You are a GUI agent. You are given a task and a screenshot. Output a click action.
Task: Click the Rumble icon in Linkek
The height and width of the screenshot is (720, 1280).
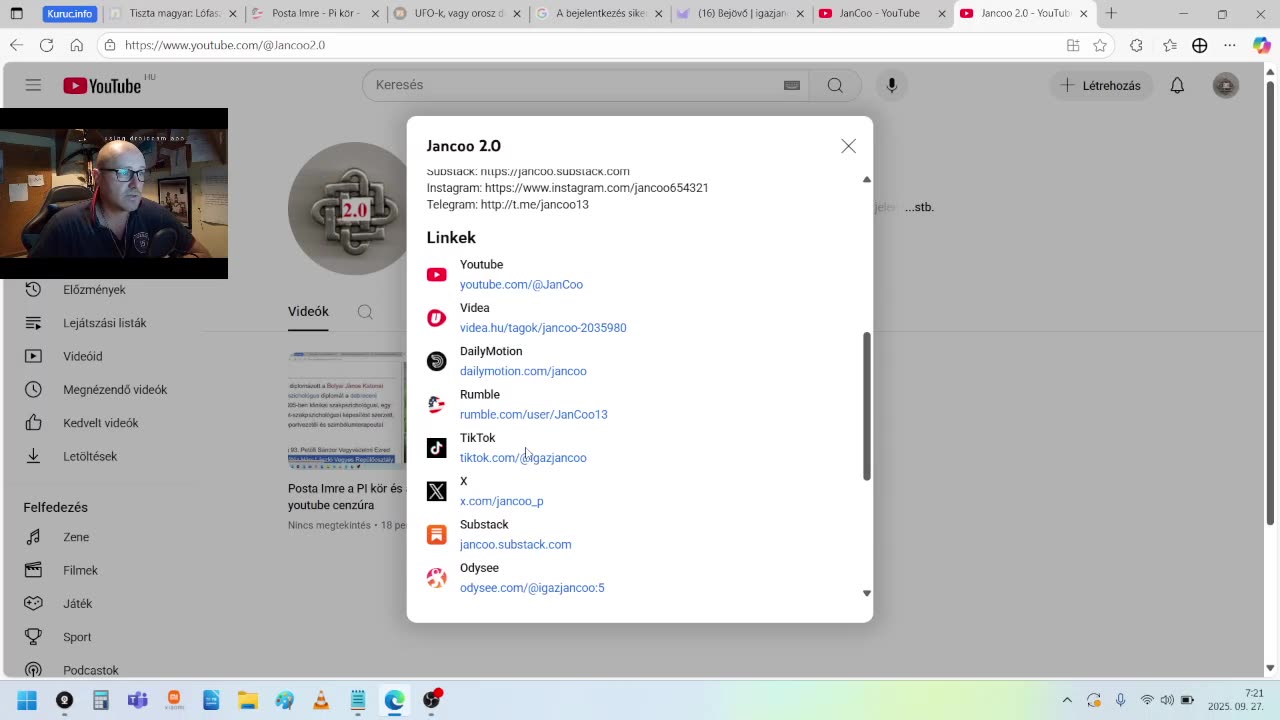436,404
